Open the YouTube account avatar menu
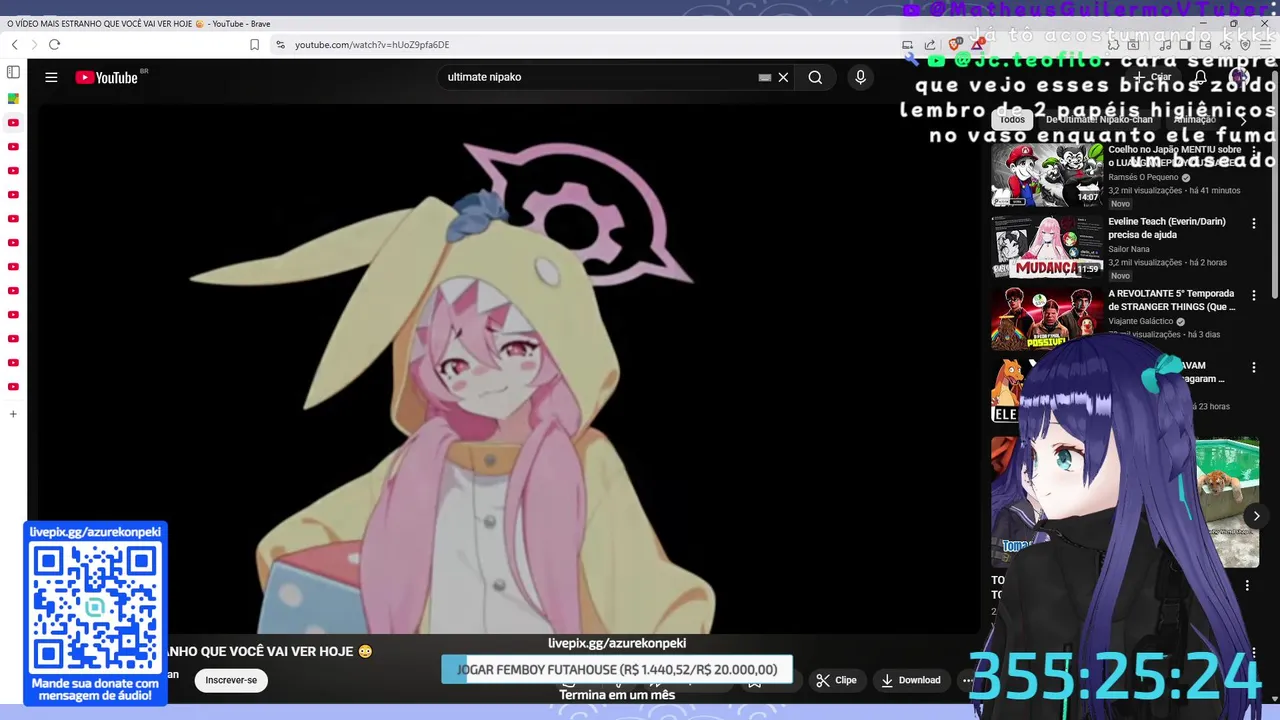 1241,77
